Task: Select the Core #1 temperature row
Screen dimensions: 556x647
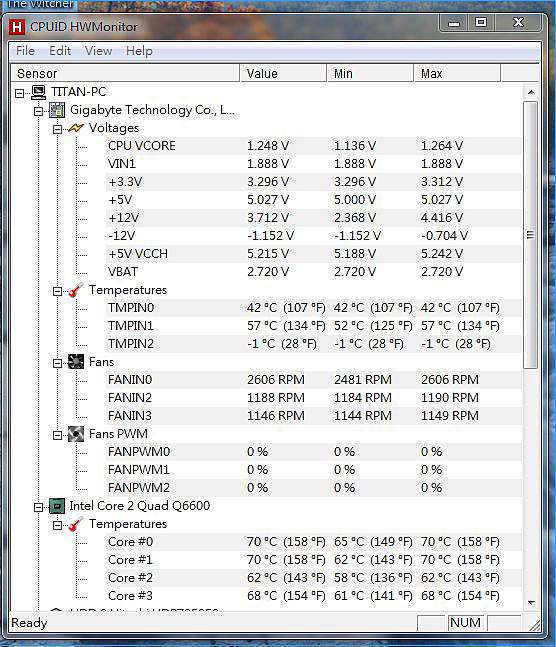Action: coord(314,560)
